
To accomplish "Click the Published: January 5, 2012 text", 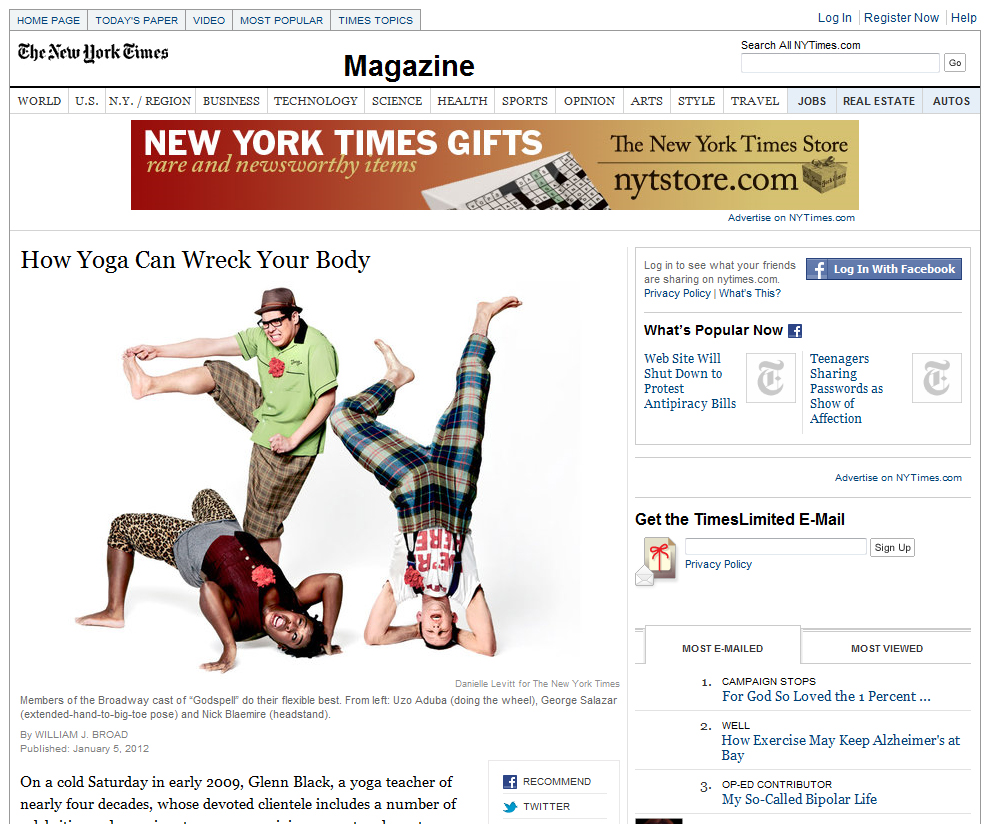I will 85,748.
